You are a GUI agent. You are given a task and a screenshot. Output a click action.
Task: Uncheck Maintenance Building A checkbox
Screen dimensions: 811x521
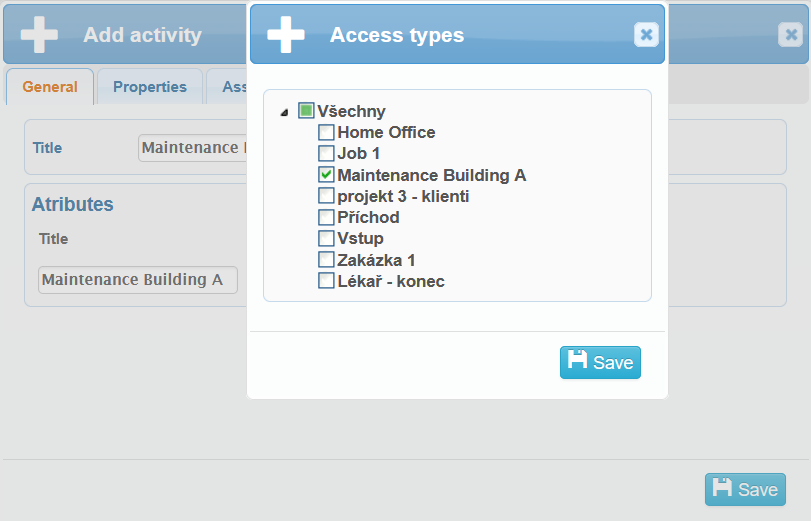[326, 174]
